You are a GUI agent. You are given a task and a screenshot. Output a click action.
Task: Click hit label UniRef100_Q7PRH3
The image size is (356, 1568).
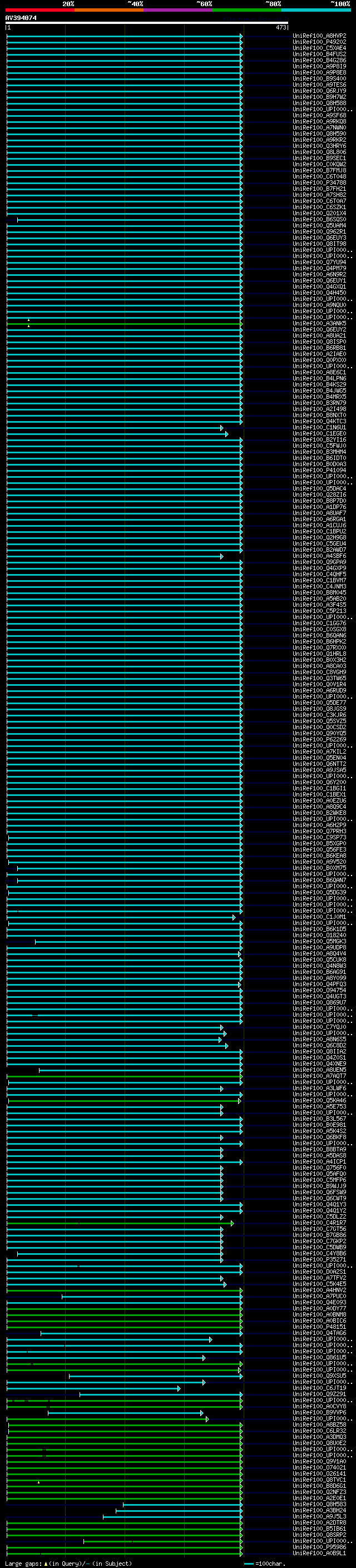tap(319, 832)
